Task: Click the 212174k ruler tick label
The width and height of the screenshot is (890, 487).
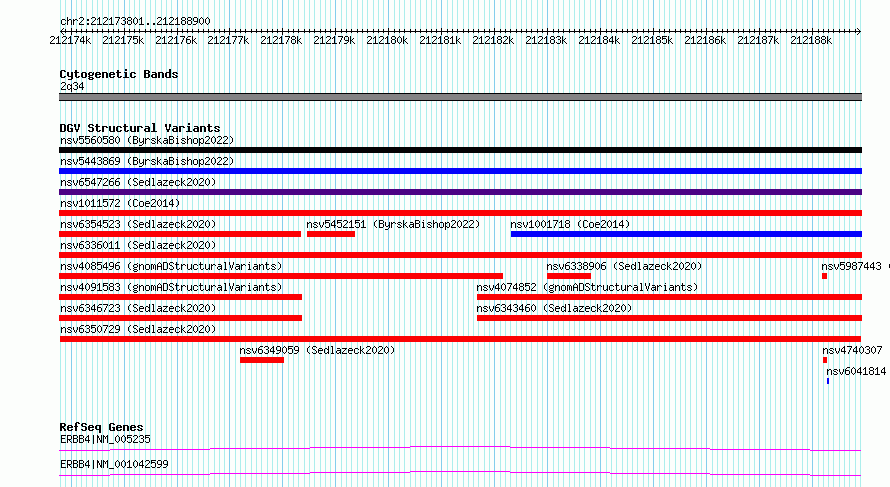Action: point(70,40)
